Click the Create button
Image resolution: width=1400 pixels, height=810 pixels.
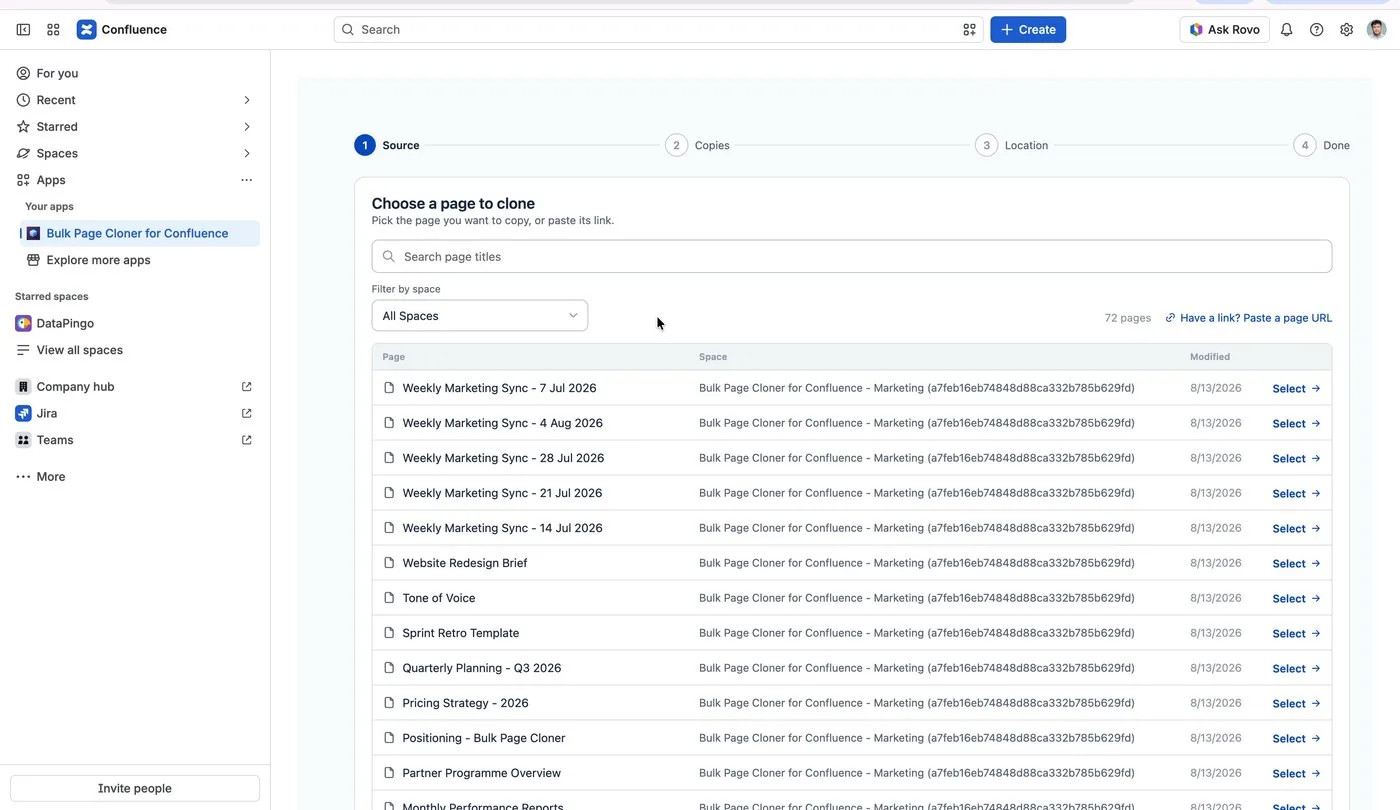point(1028,30)
